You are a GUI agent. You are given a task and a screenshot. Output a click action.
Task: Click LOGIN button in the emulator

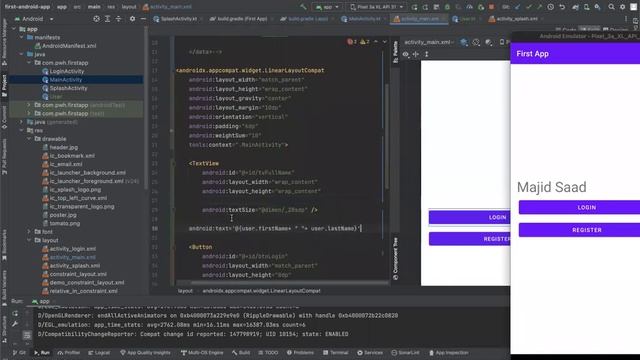click(x=579, y=207)
